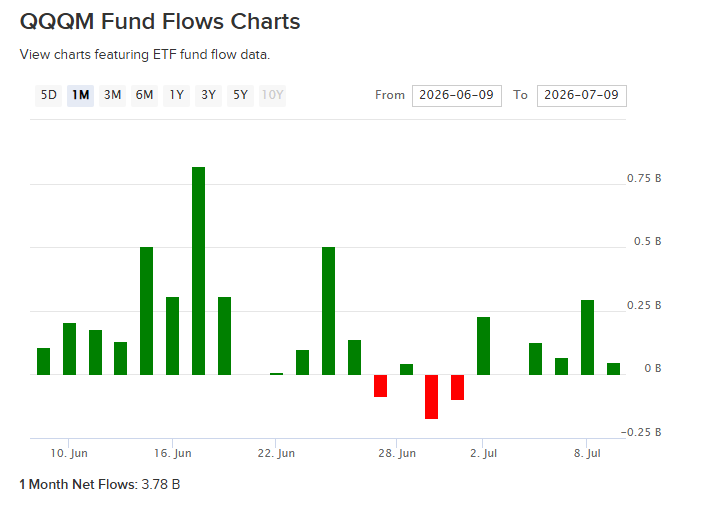720x509 pixels.
Task: Click the 28. Jun date label
Action: click(397, 453)
